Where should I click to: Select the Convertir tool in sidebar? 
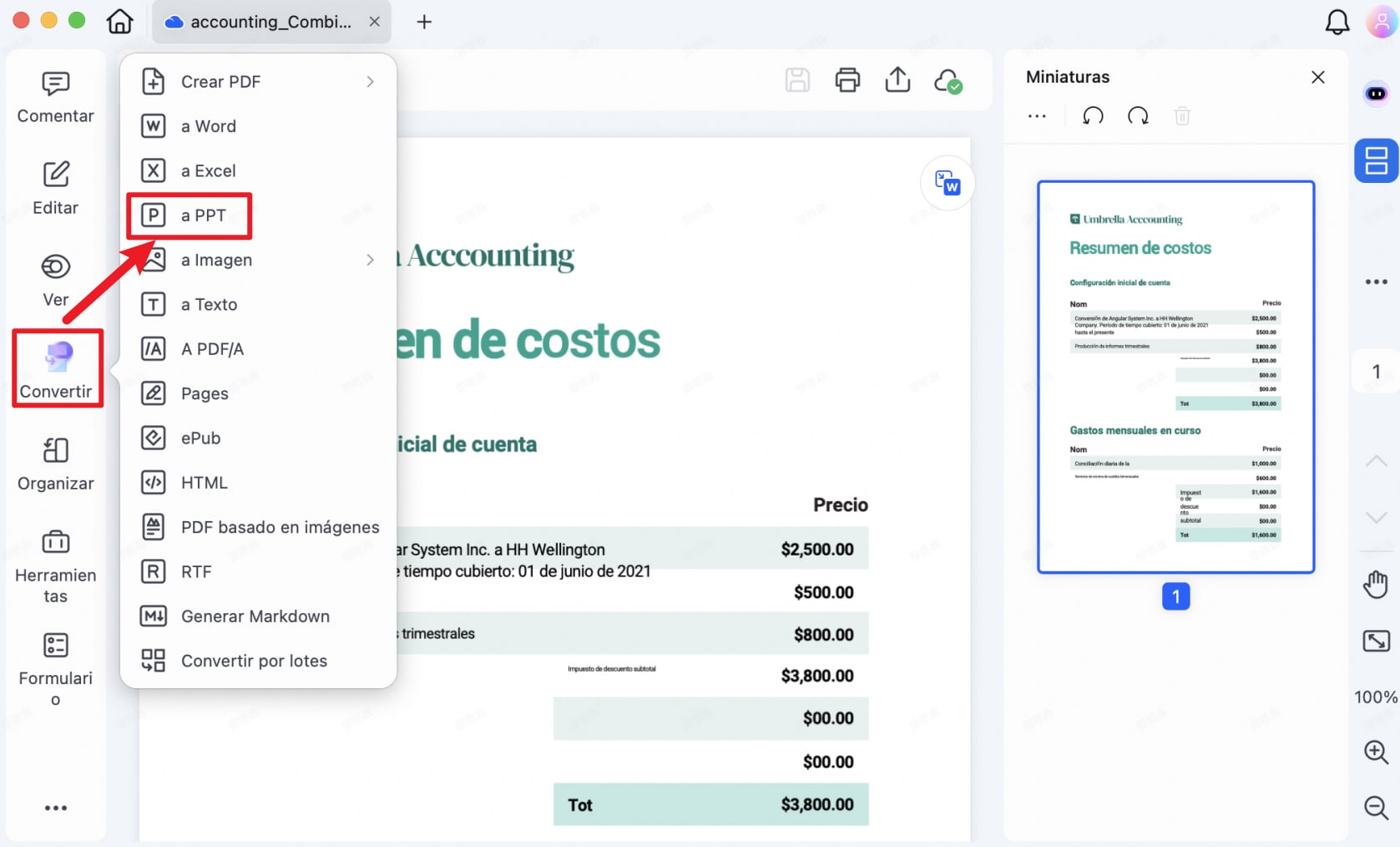pyautogui.click(x=55, y=368)
